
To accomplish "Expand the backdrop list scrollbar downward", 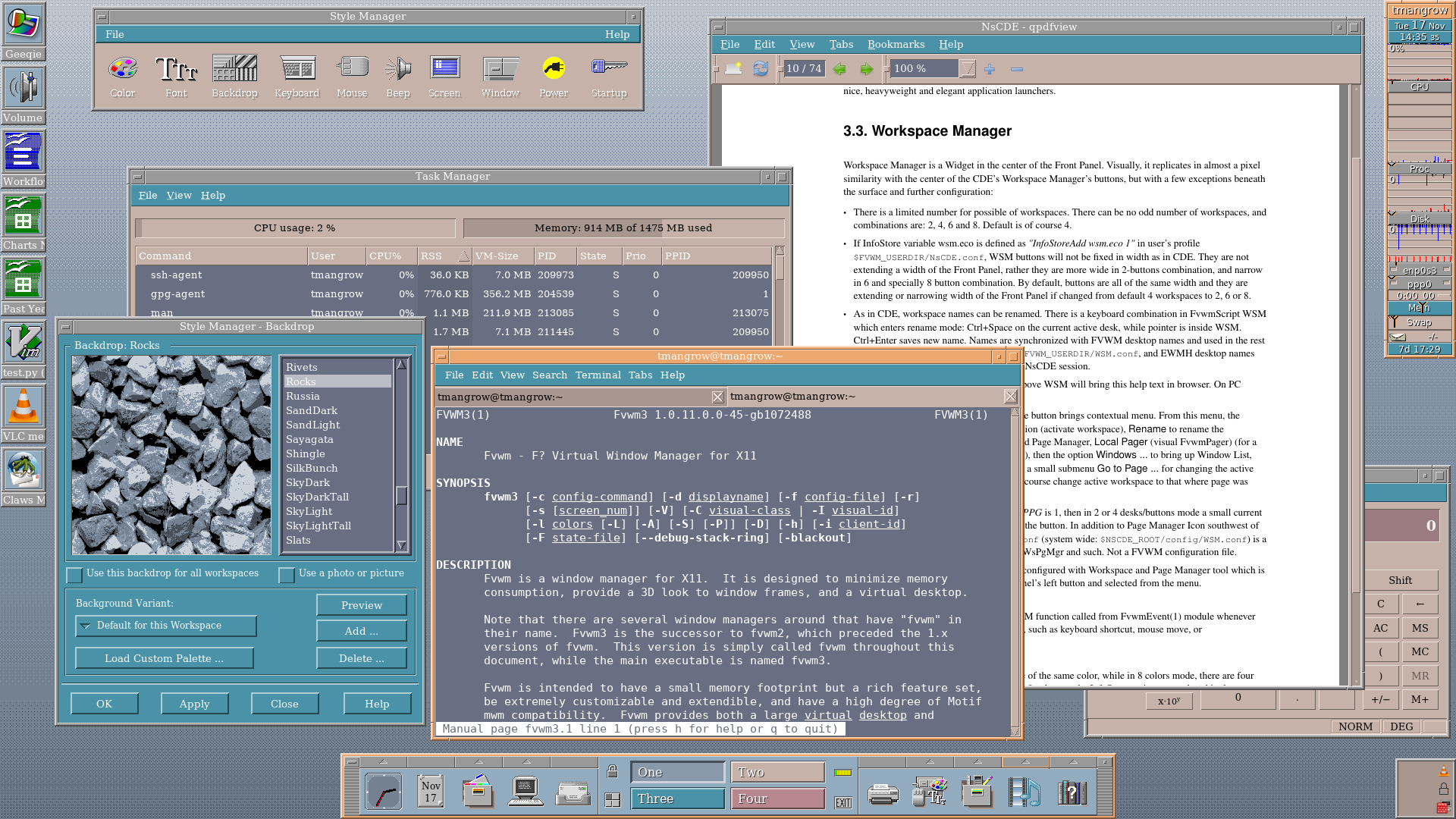I will pyautogui.click(x=401, y=545).
